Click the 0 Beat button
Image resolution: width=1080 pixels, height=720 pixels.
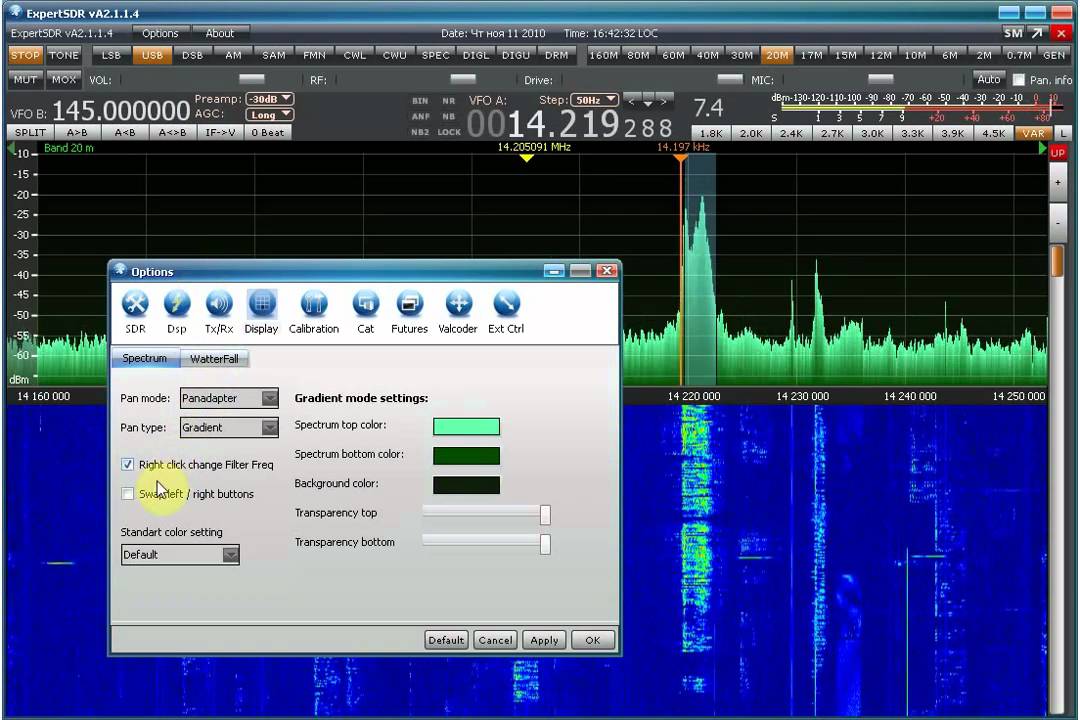[268, 132]
